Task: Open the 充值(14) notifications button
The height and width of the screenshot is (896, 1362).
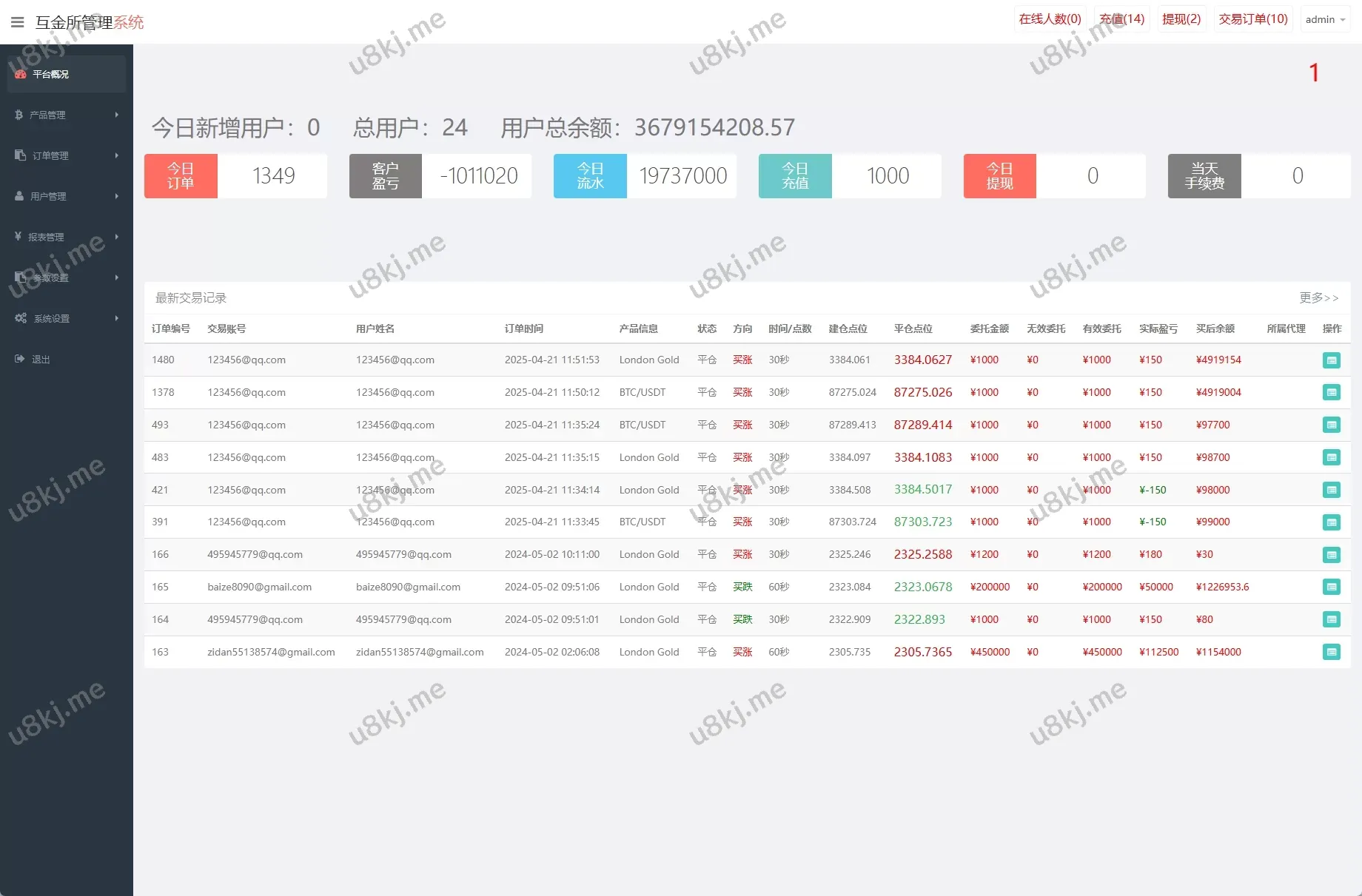Action: point(1121,19)
